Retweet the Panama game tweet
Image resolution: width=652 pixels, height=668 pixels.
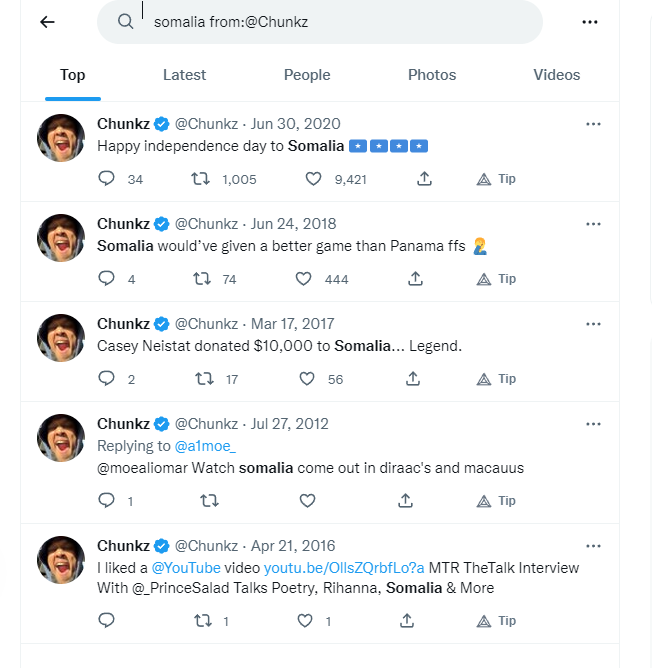coord(201,279)
